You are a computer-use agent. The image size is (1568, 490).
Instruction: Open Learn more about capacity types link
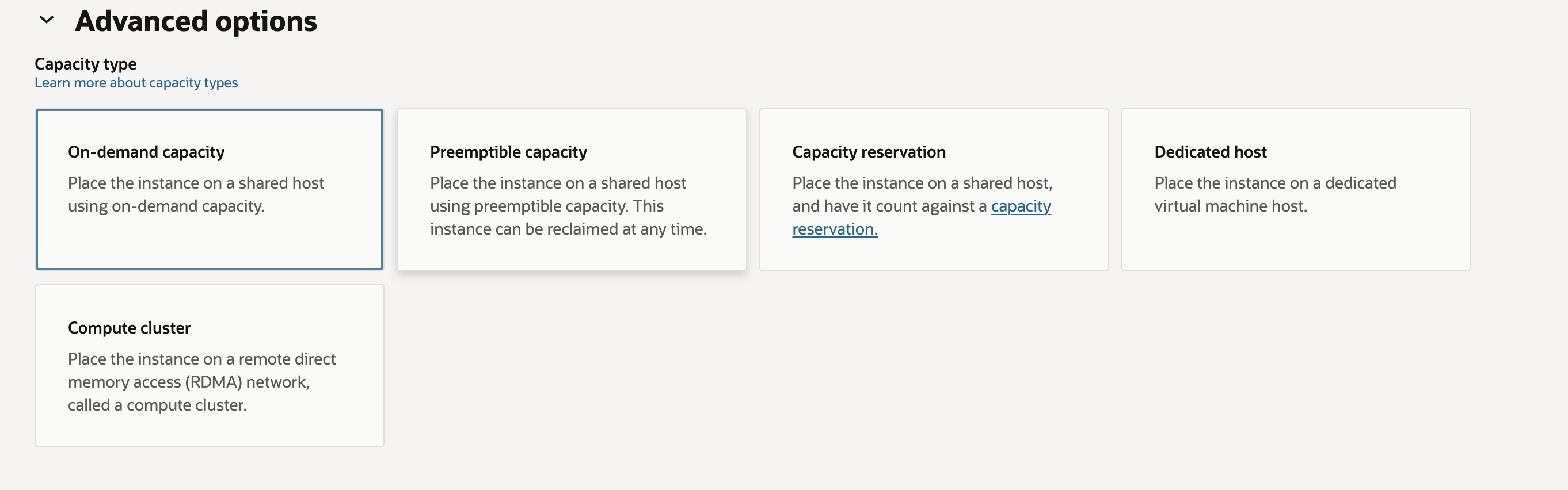pyautogui.click(x=136, y=83)
